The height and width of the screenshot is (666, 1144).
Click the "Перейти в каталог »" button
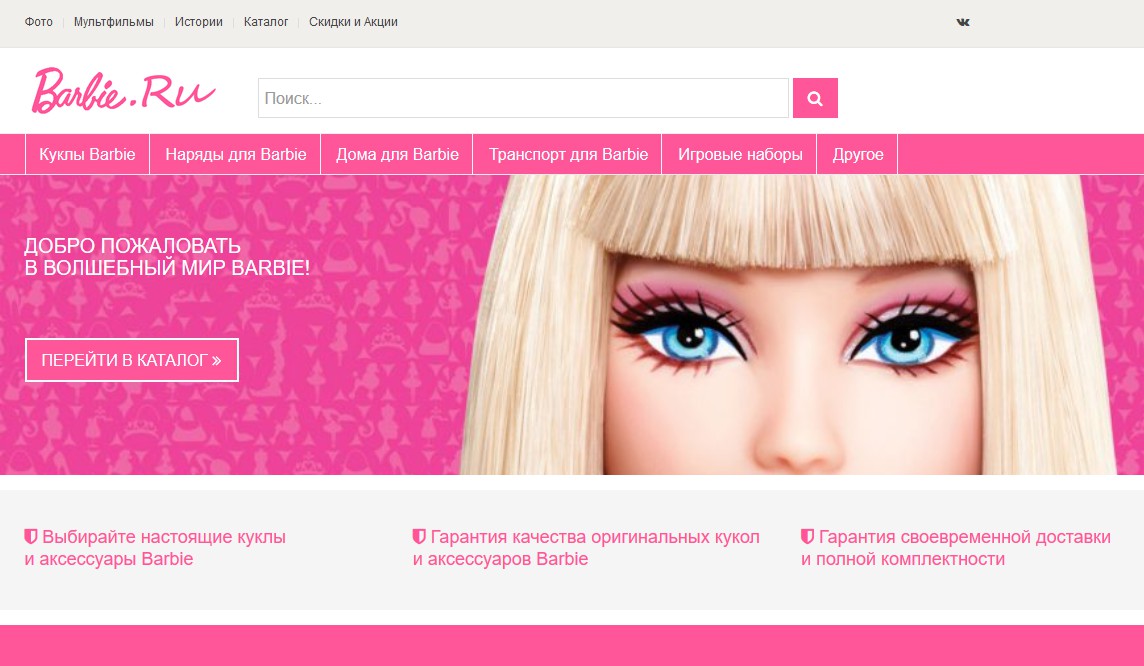coord(132,360)
